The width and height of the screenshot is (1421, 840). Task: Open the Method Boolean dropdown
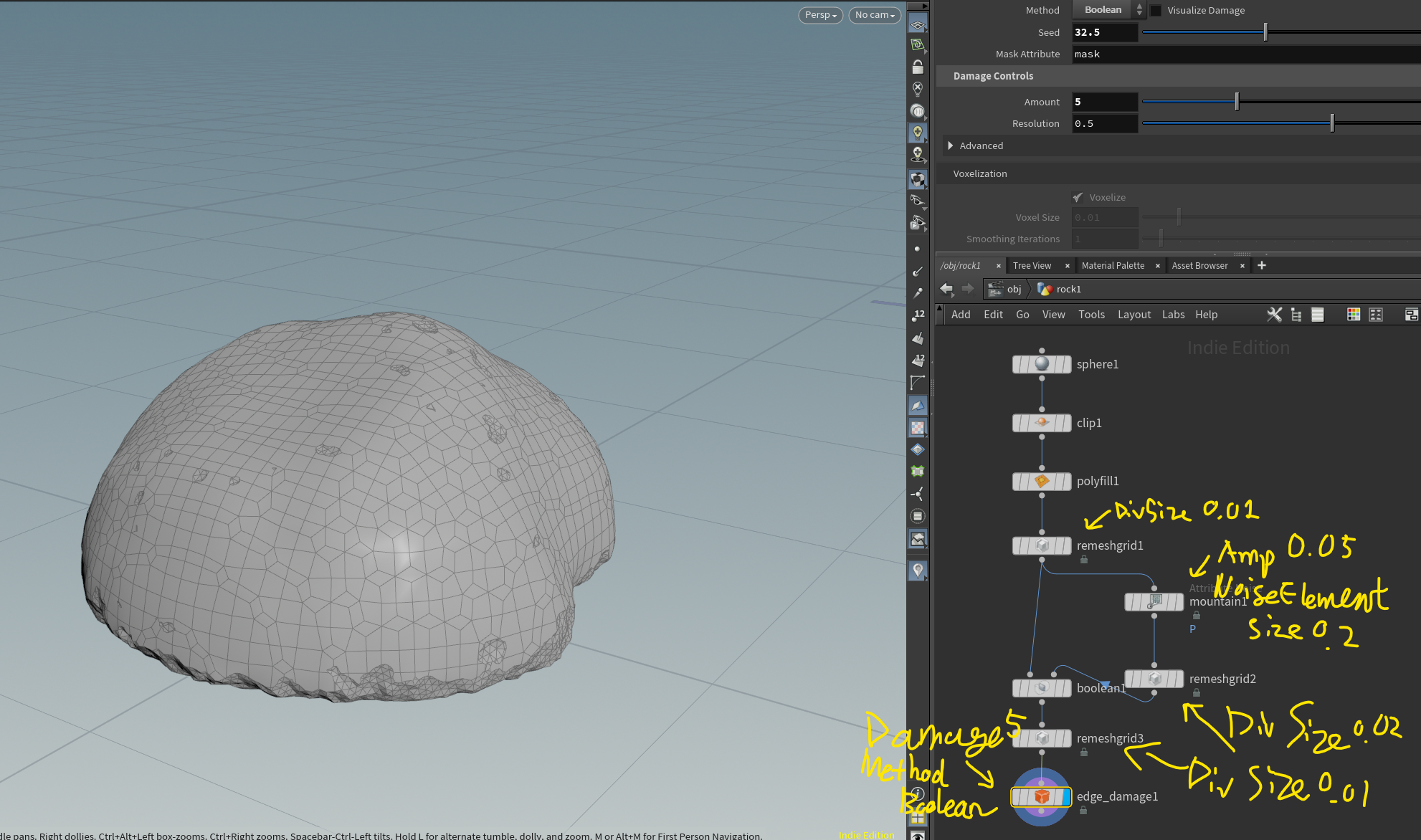pyautogui.click(x=1108, y=10)
